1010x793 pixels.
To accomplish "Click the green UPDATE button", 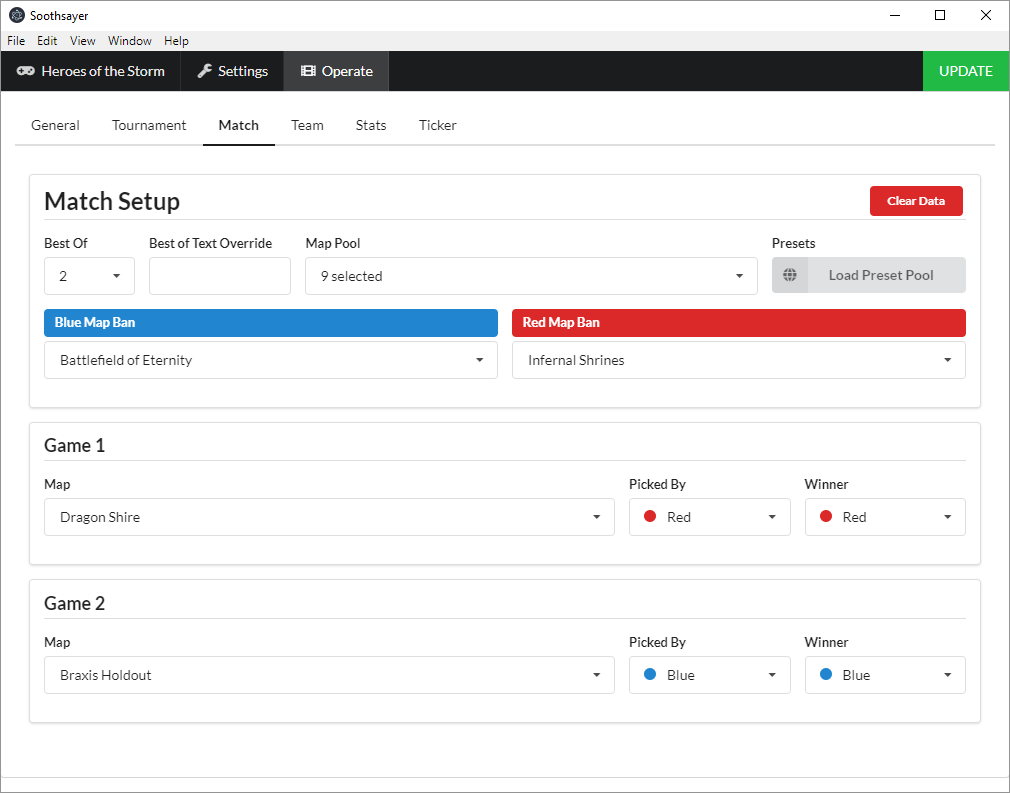I will (x=966, y=71).
